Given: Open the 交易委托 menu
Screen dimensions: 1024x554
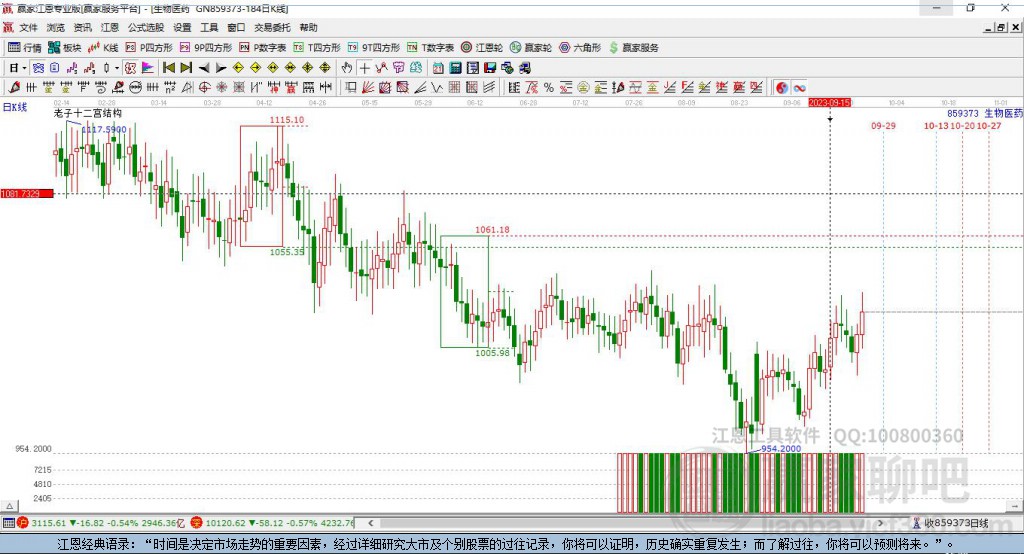Looking at the screenshot, I should [x=272, y=27].
